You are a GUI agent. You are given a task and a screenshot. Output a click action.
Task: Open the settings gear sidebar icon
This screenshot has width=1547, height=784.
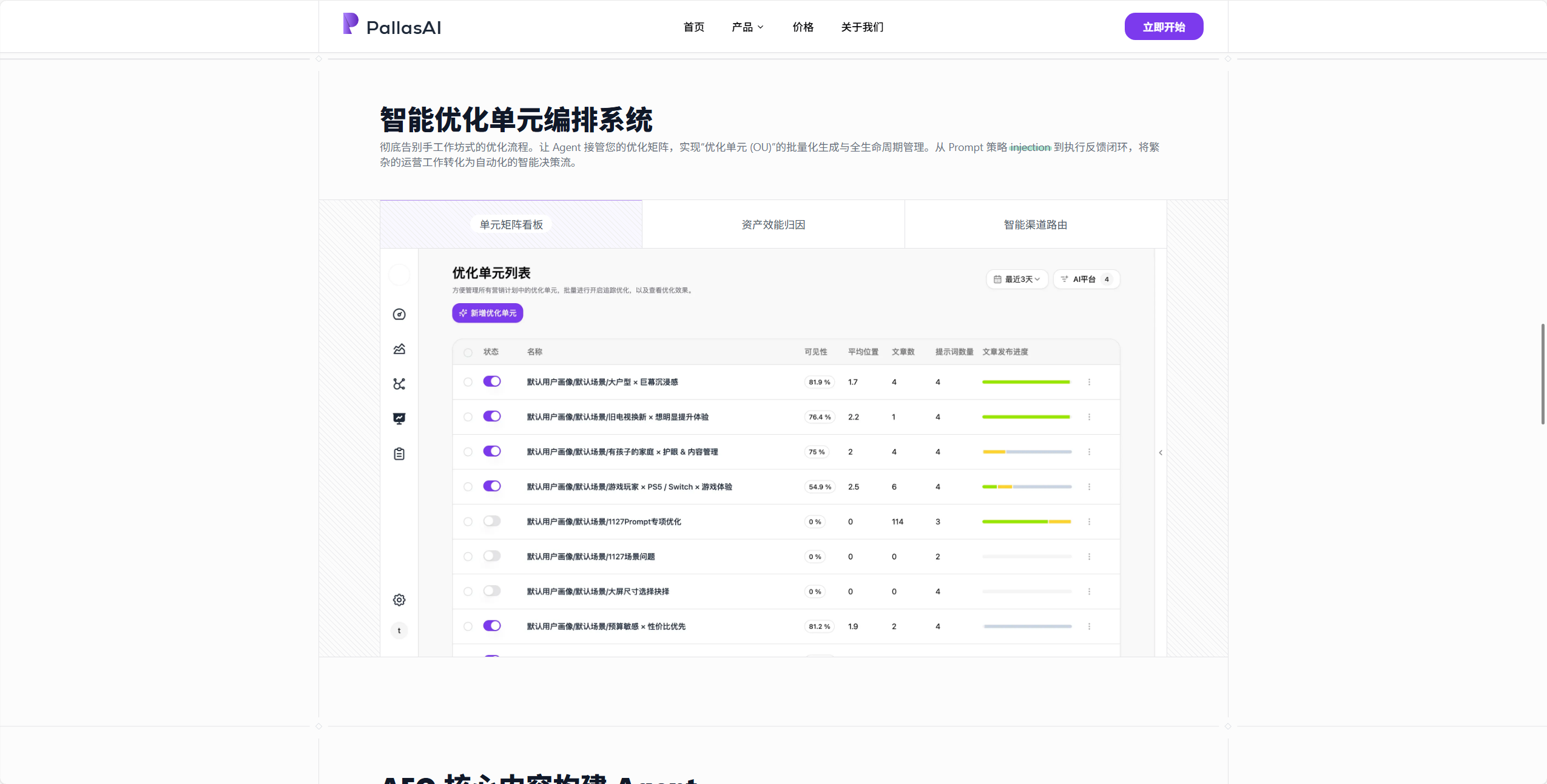(x=399, y=600)
